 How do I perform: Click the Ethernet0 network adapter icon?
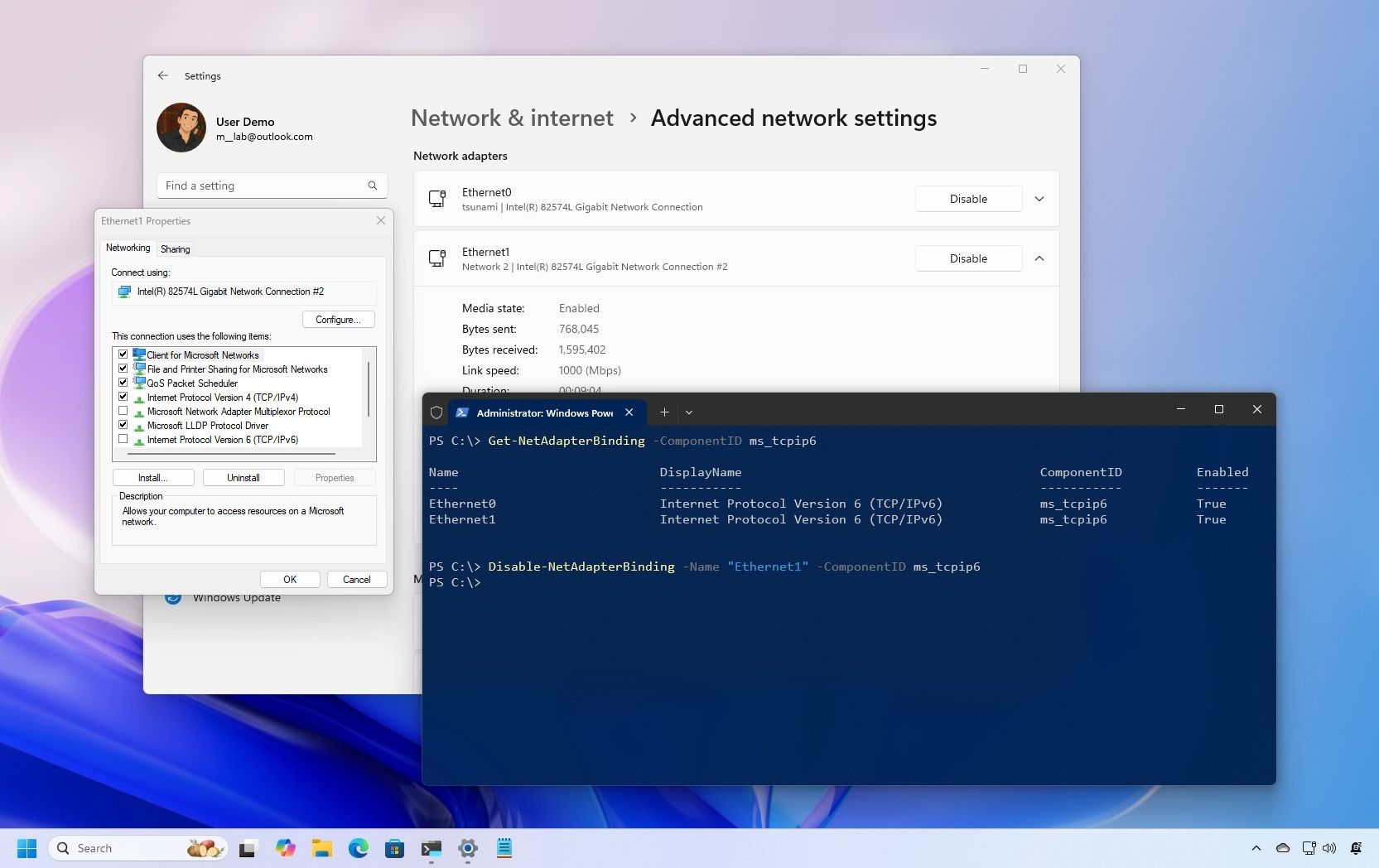tap(437, 199)
